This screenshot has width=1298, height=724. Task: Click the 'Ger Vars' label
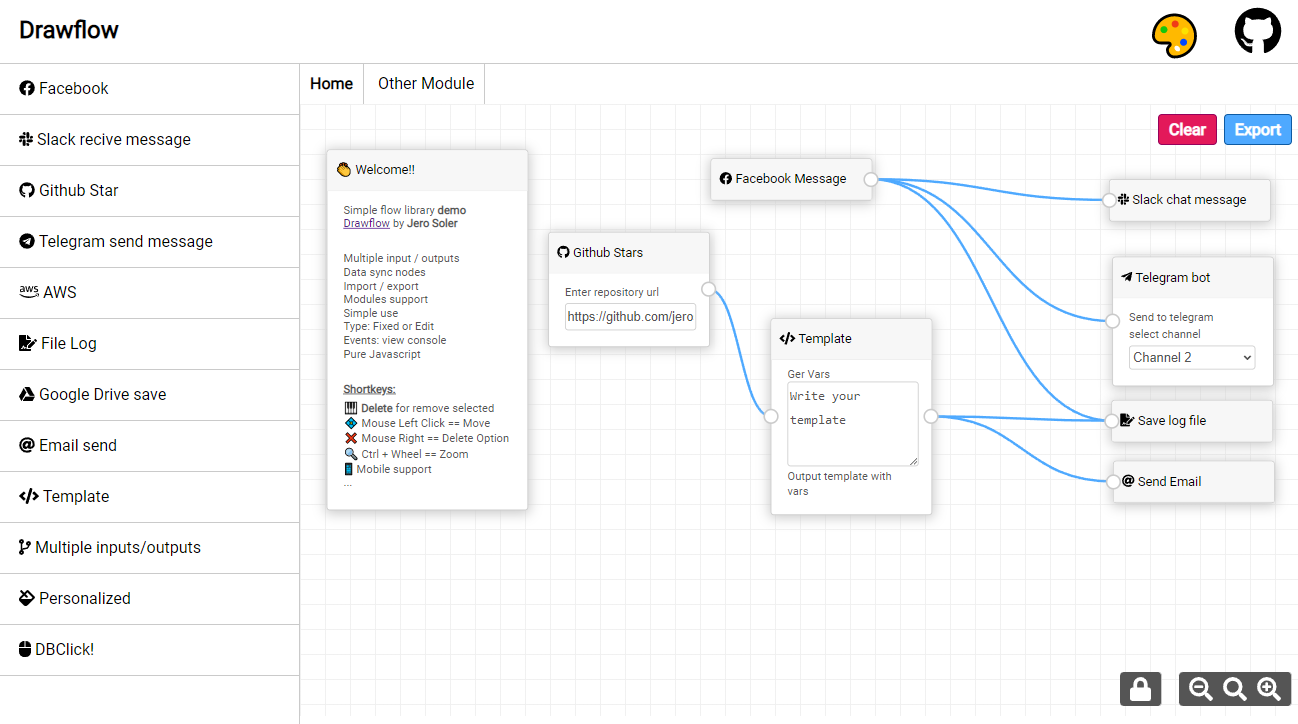(809, 374)
